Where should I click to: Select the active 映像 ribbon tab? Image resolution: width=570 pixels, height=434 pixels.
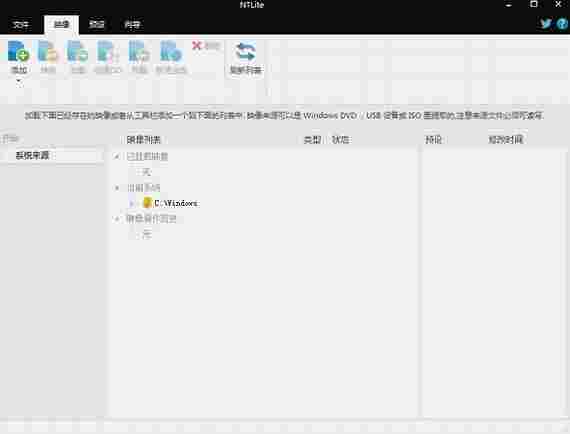pos(61,24)
